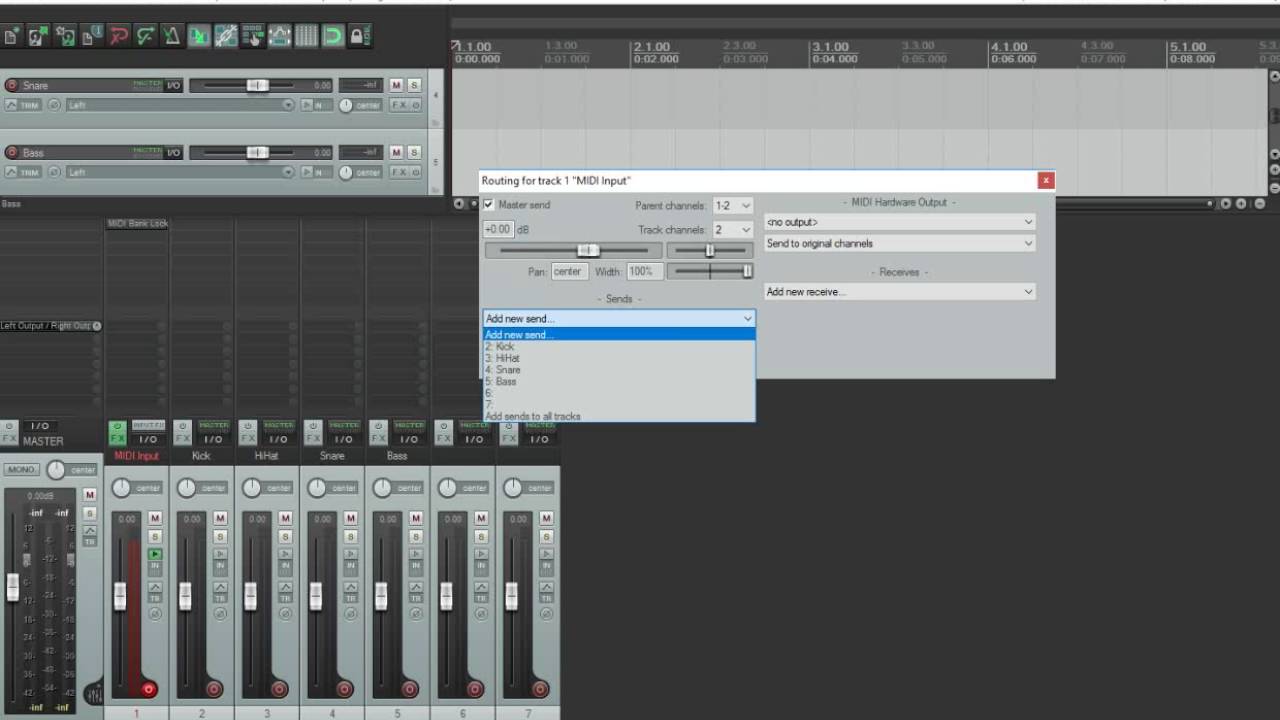1280x720 pixels.
Task: Open Snare track input dropdown 'Left'
Action: pyautogui.click(x=180, y=105)
